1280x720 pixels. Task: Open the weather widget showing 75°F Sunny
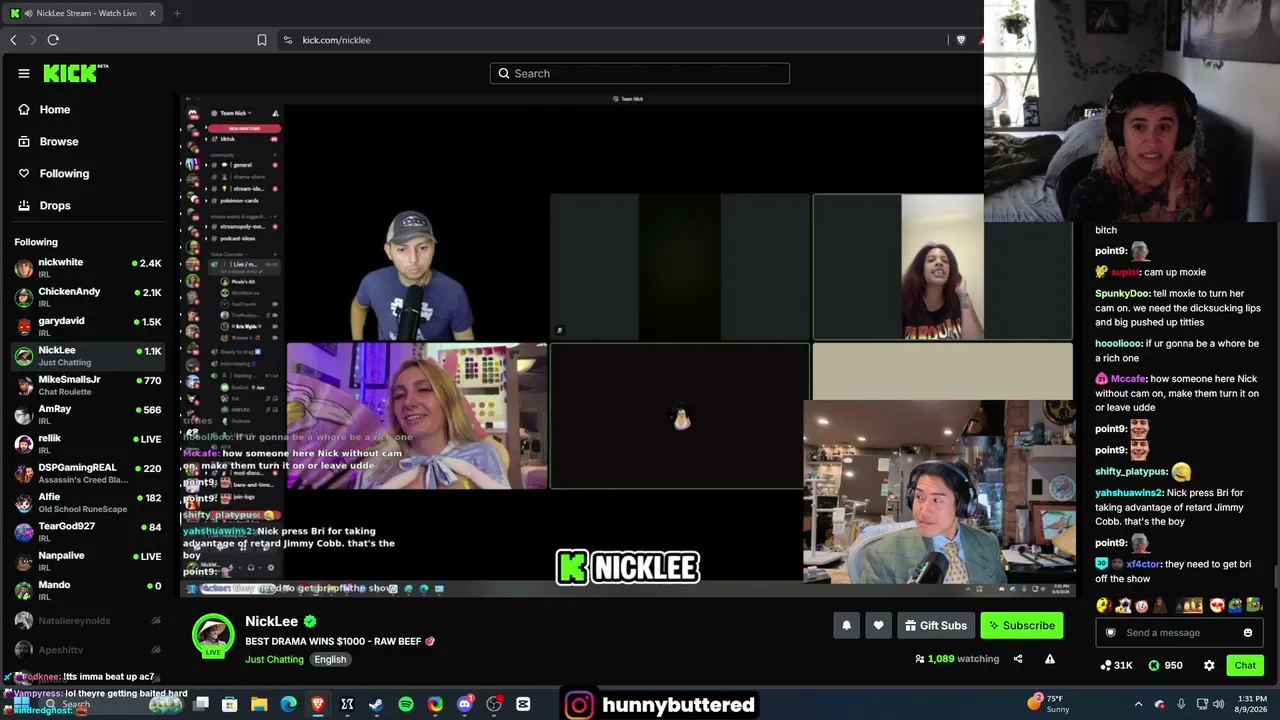tap(1048, 704)
